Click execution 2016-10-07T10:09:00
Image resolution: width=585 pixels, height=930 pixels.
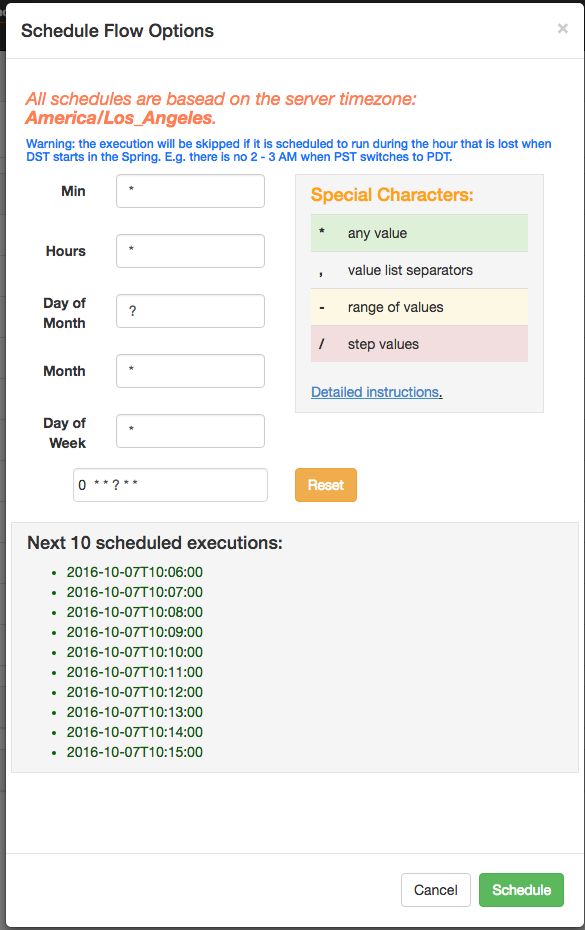(x=135, y=632)
